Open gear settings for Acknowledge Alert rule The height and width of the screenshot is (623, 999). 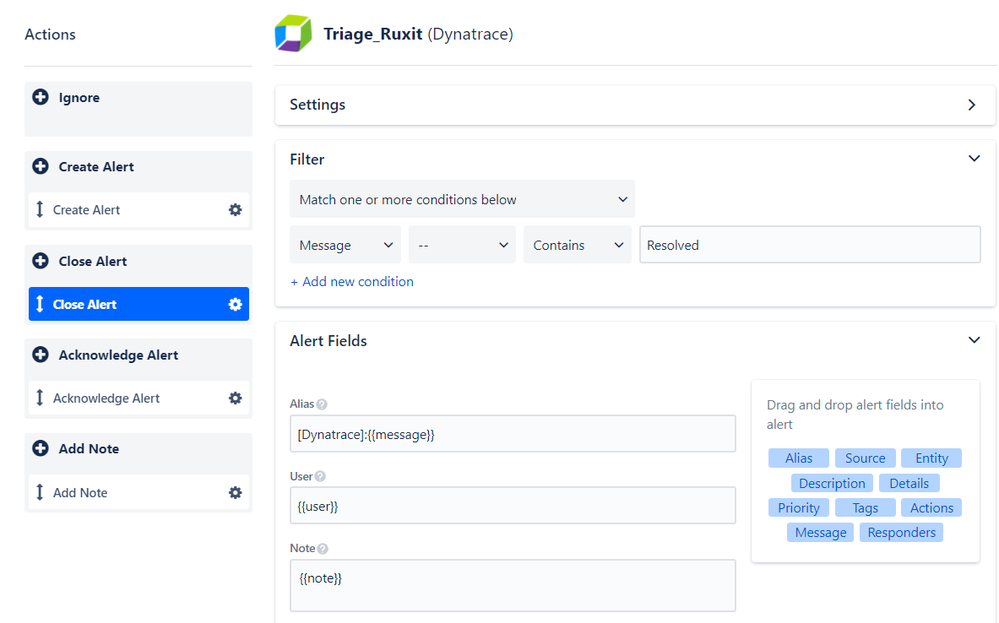[x=235, y=398]
